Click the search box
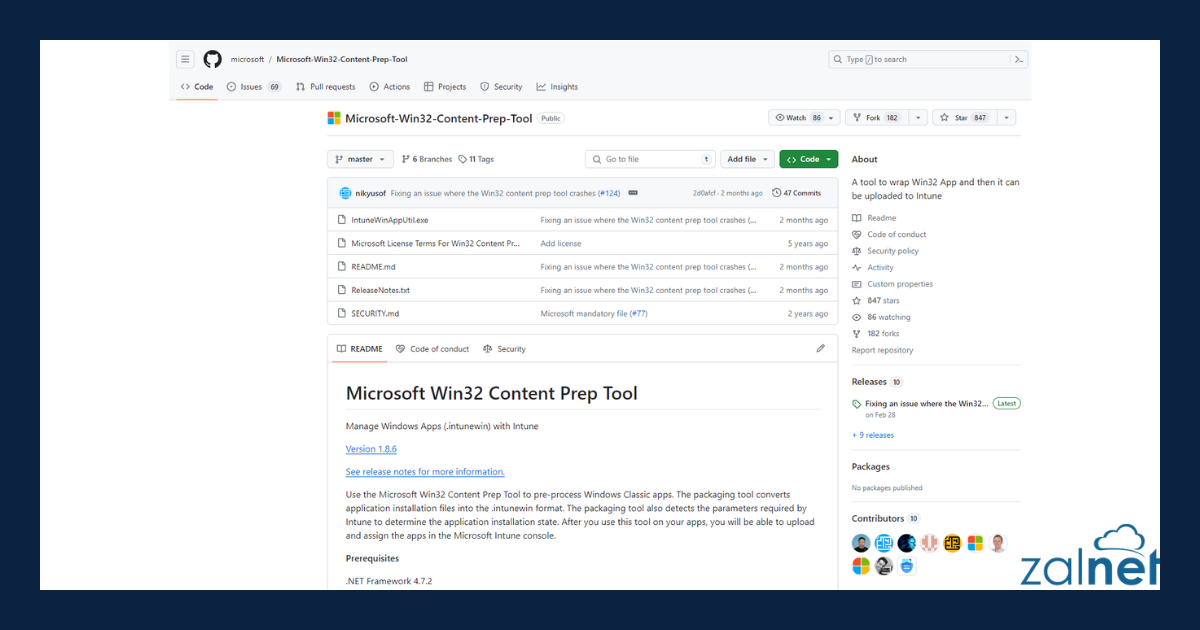Viewport: 1200px width, 630px height. (918, 59)
